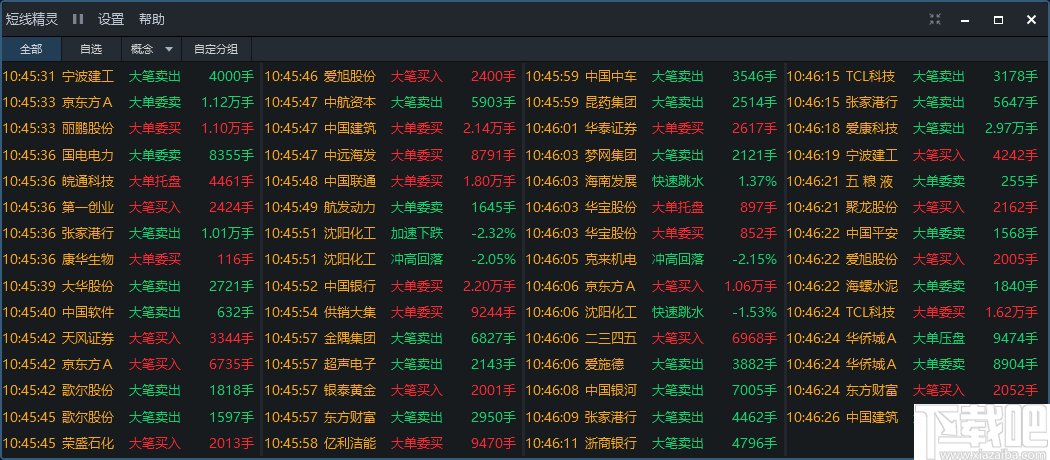Viewport: 1050px width, 460px height.
Task: Close the 短线精灵 window
Action: (1029, 19)
